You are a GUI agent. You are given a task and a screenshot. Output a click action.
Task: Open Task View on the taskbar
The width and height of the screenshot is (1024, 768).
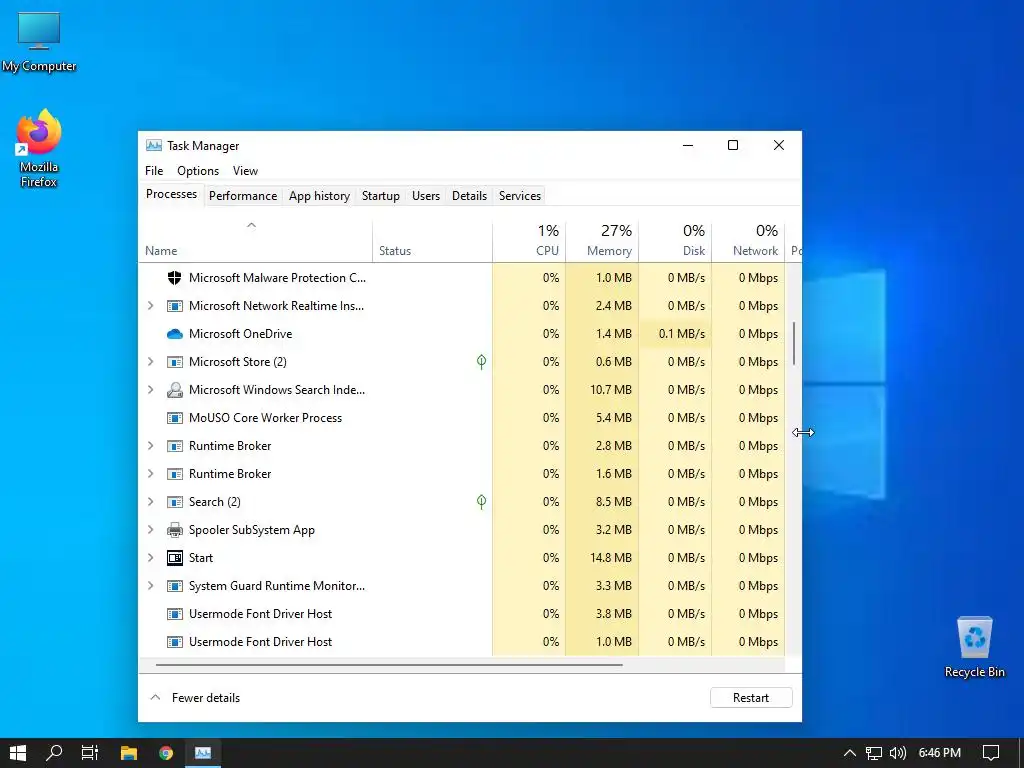click(x=90, y=753)
